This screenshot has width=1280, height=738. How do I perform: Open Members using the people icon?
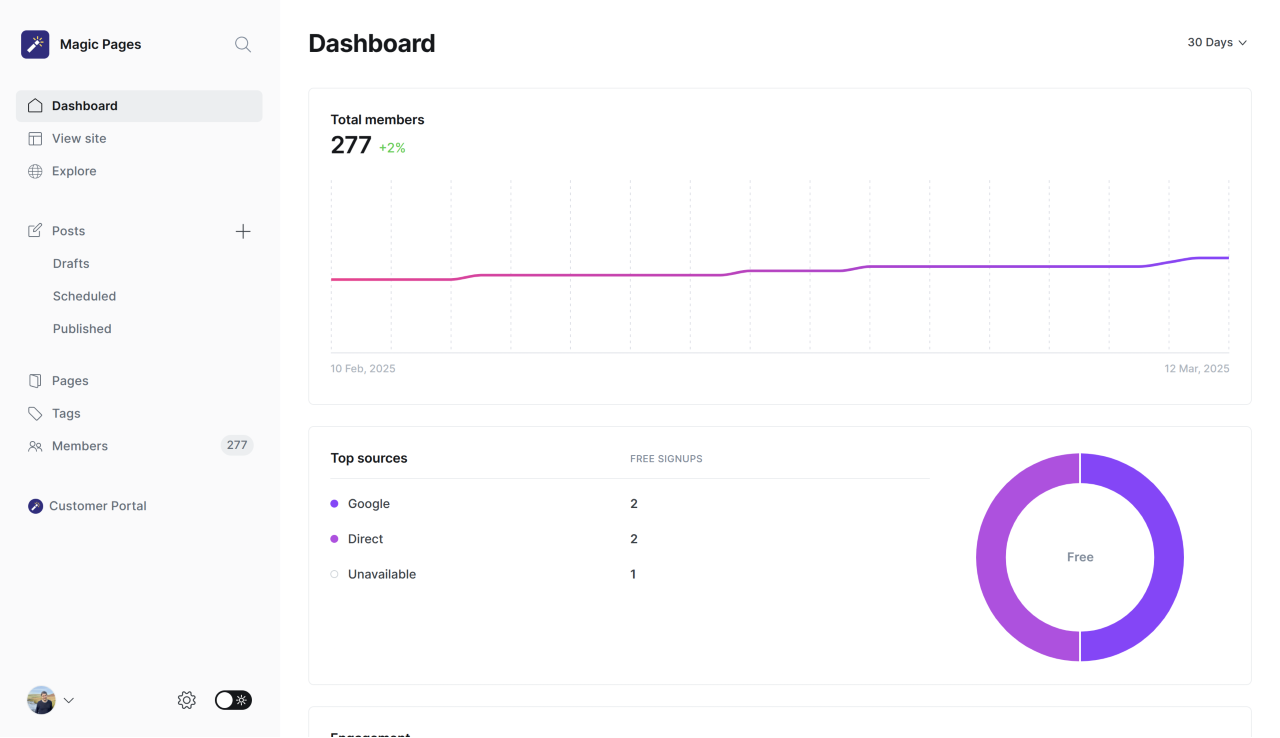[x=34, y=446]
